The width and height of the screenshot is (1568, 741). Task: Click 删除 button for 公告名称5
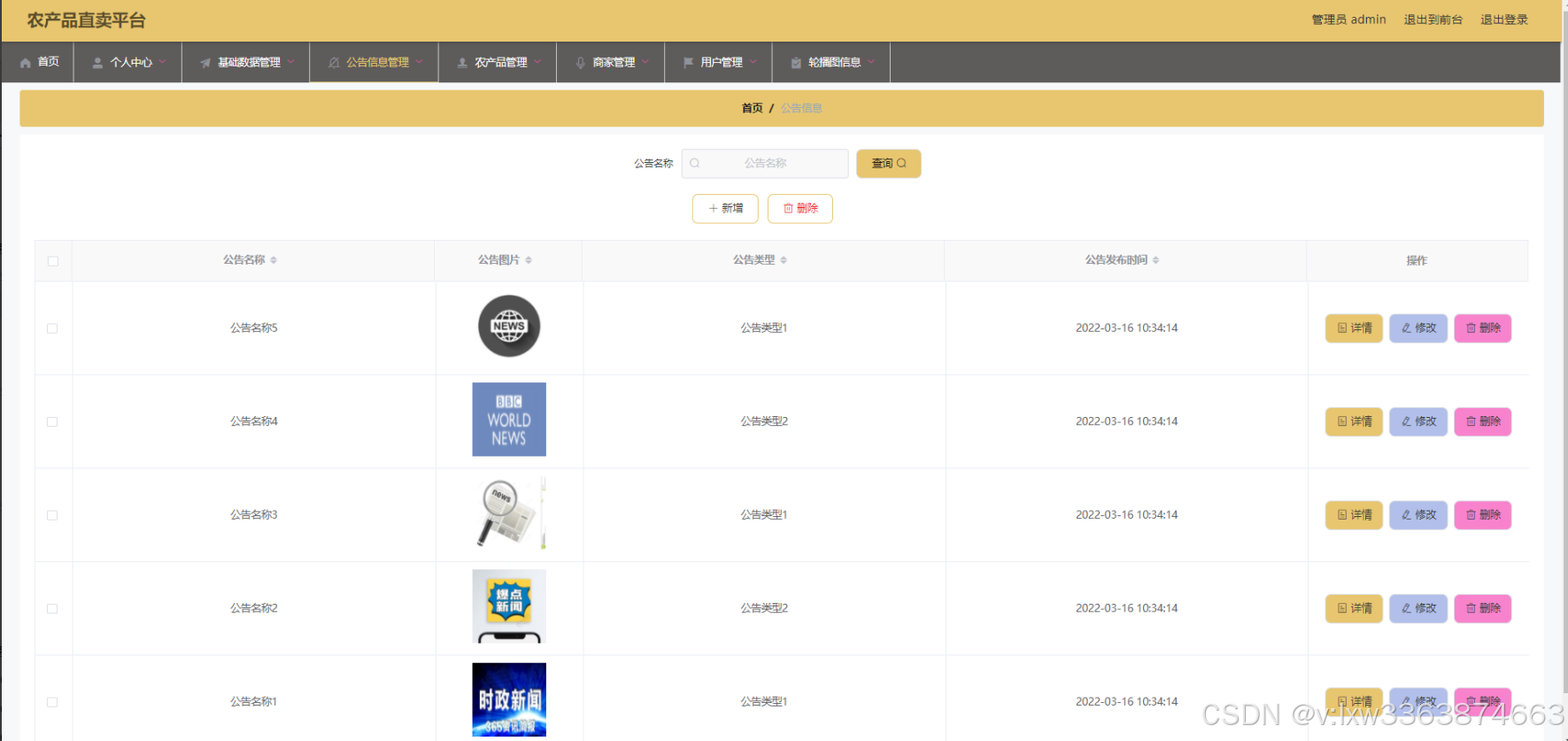(1483, 328)
